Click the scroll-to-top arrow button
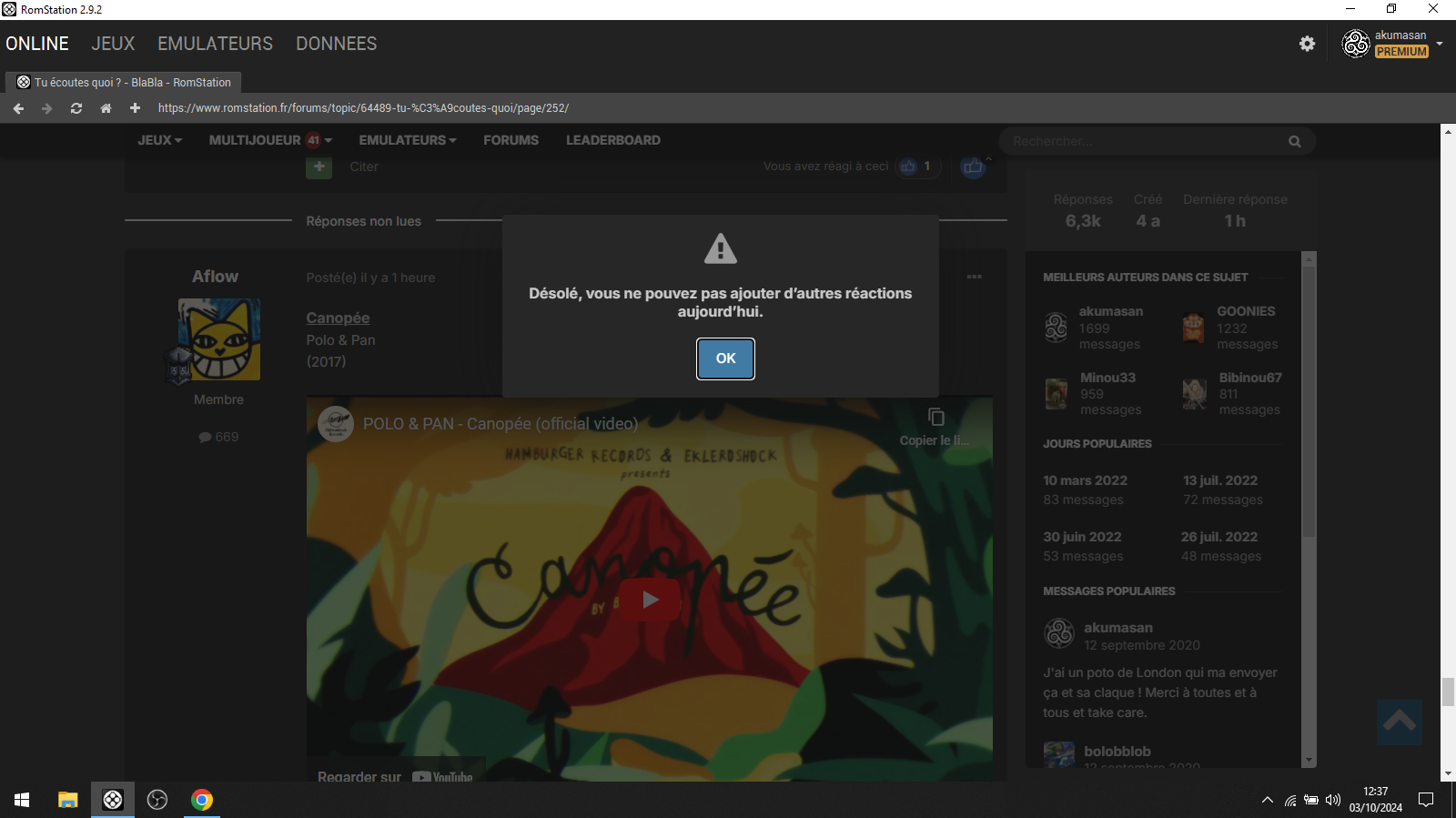This screenshot has height=818, width=1456. pyautogui.click(x=1399, y=722)
